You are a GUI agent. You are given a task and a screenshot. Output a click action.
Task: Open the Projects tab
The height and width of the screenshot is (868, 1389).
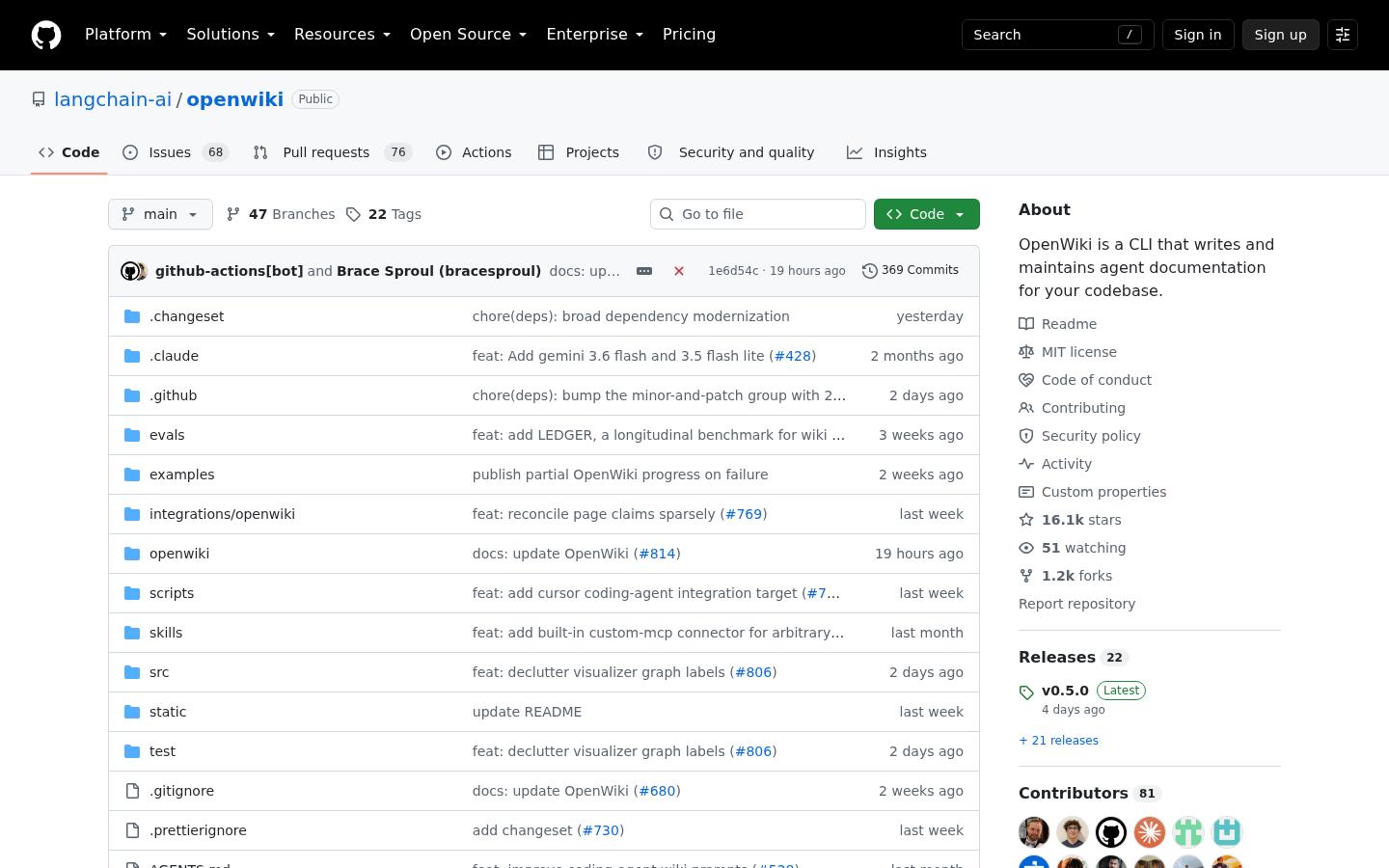point(579,152)
